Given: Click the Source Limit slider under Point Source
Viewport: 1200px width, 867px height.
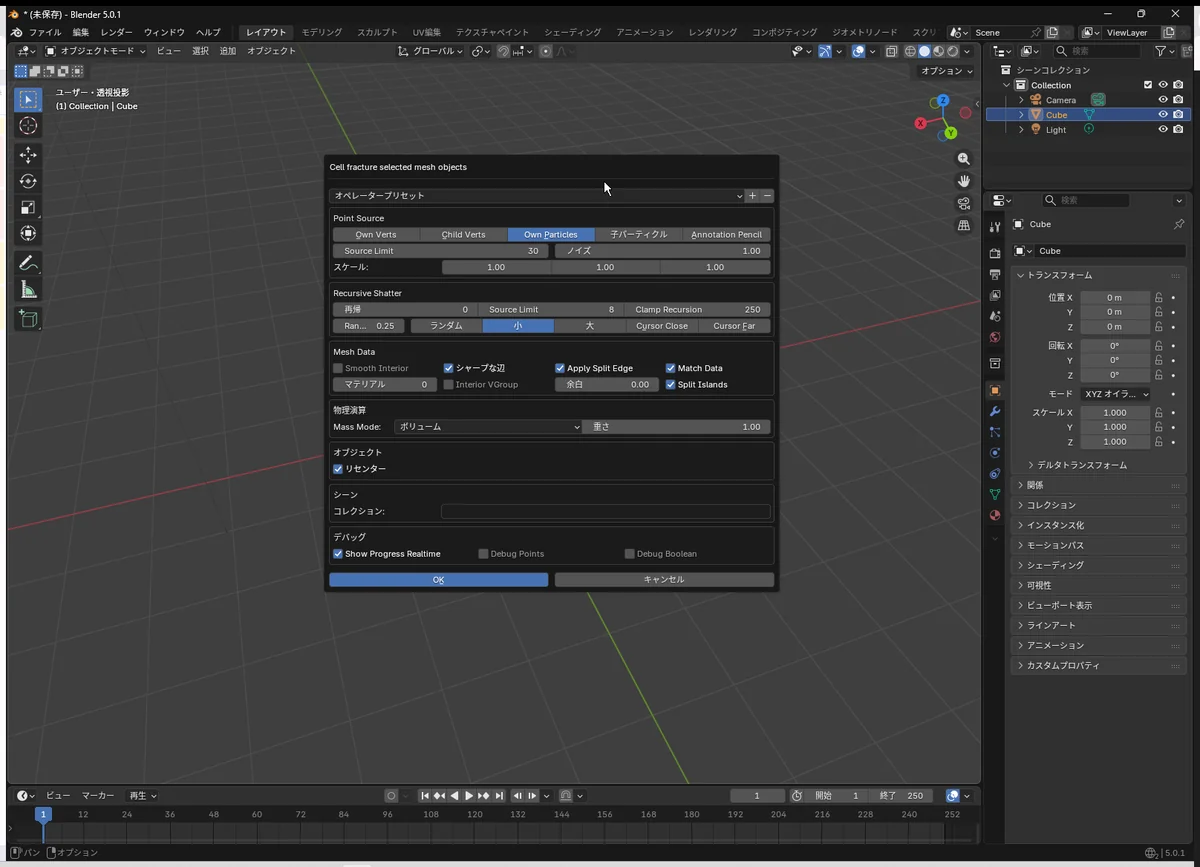Looking at the screenshot, I should coord(440,251).
